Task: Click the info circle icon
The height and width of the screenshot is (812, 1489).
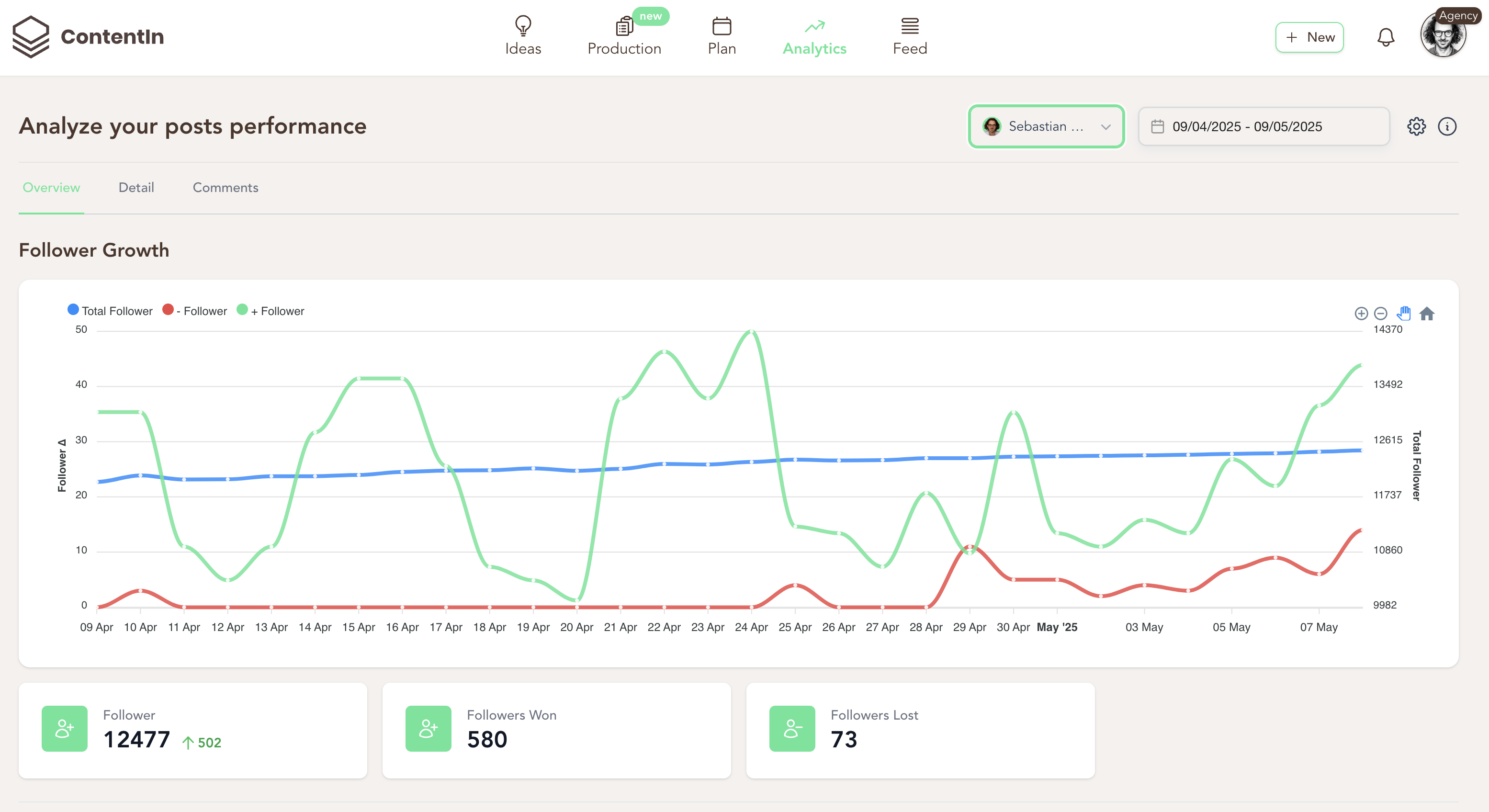Action: point(1447,126)
